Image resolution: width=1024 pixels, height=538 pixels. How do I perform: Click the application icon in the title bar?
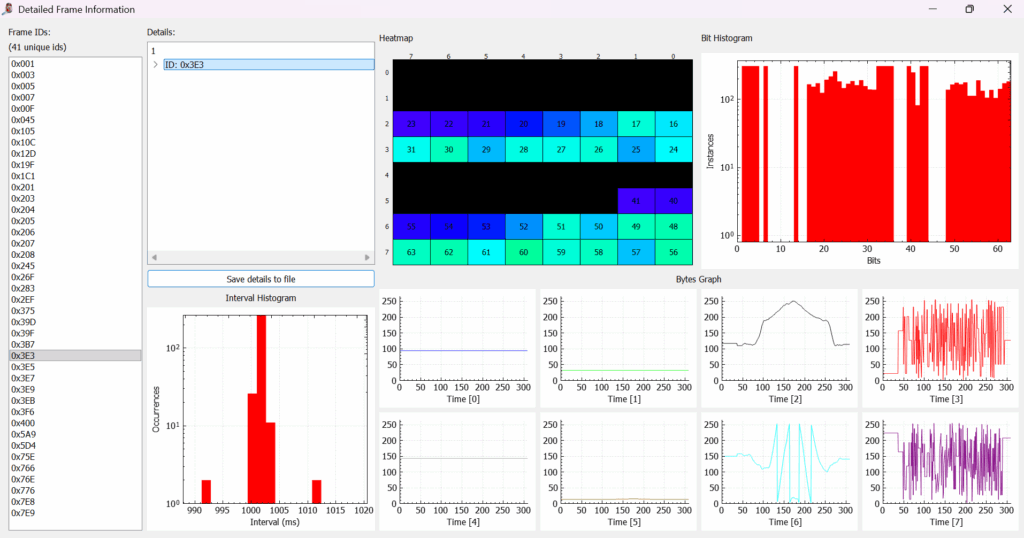pos(9,9)
